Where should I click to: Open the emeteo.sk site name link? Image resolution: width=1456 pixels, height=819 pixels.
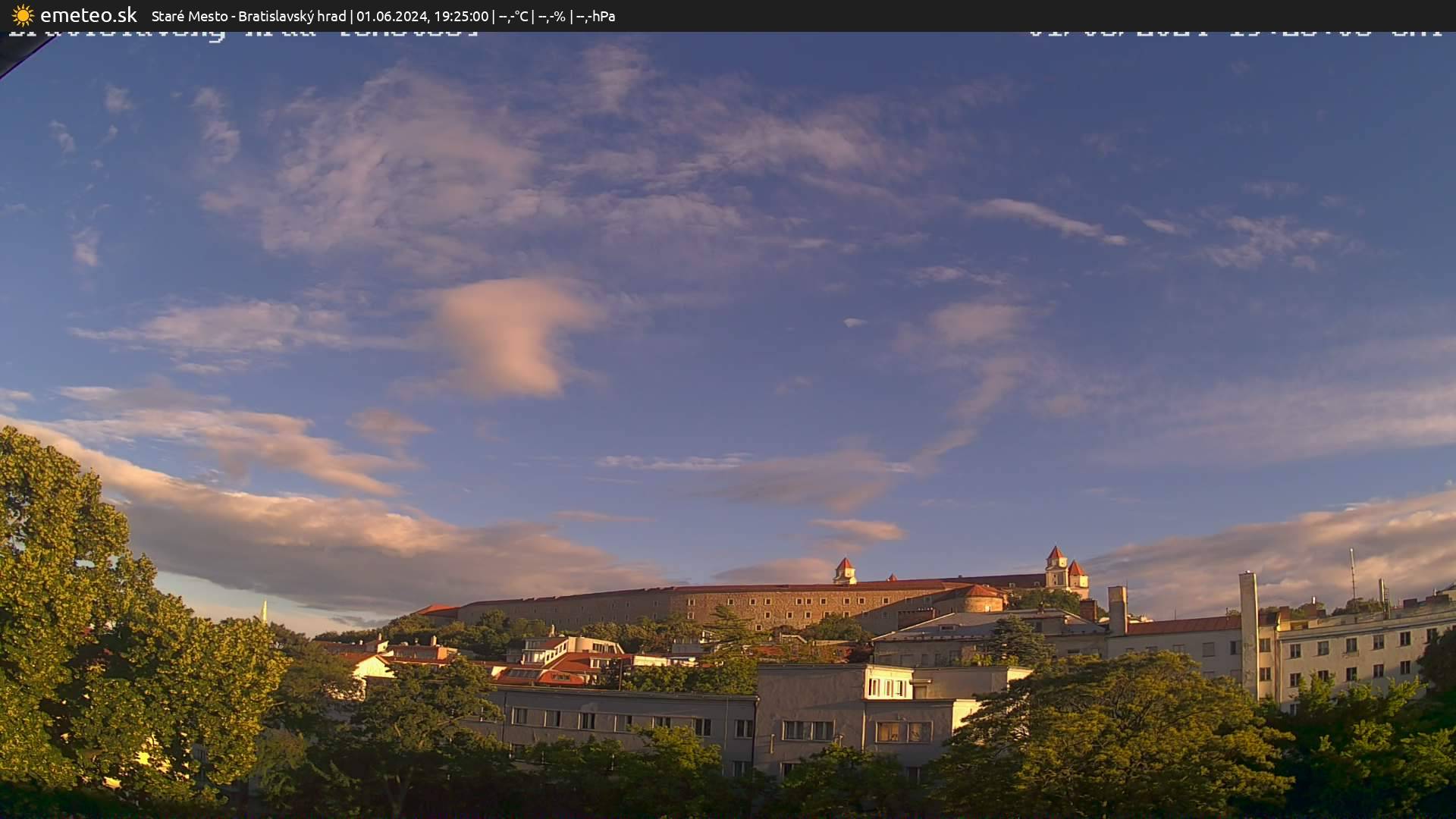pos(88,15)
